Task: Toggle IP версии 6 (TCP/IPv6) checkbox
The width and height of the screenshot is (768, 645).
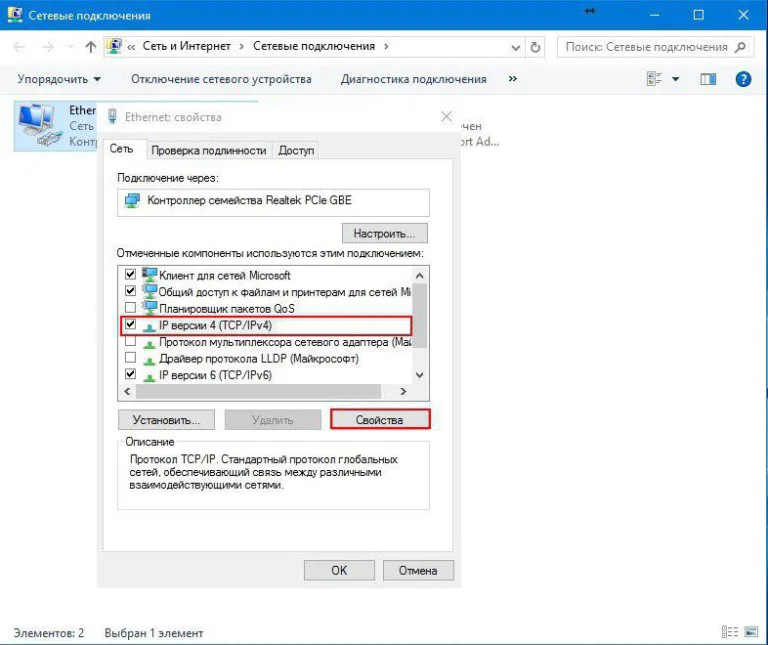Action: (130, 374)
